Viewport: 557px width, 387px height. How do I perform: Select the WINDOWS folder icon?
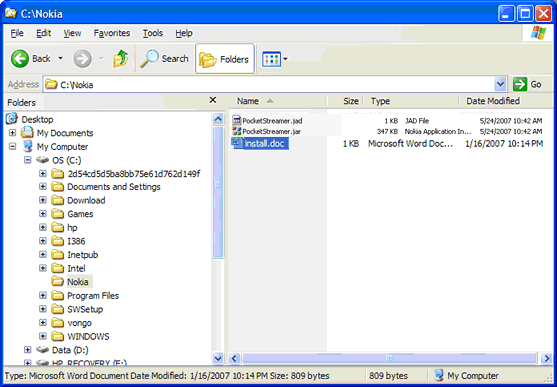pyautogui.click(x=57, y=336)
